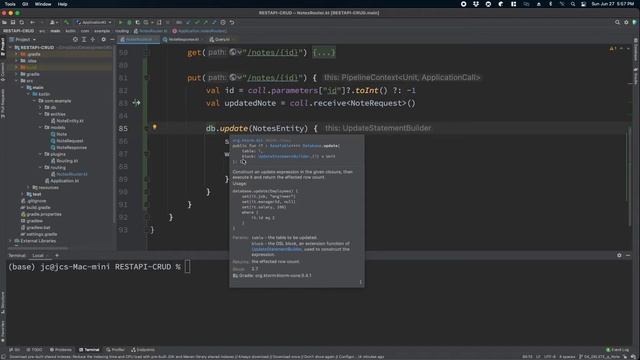Open the Event Log button in status bar
The height and width of the screenshot is (360, 640).
(x=618, y=350)
